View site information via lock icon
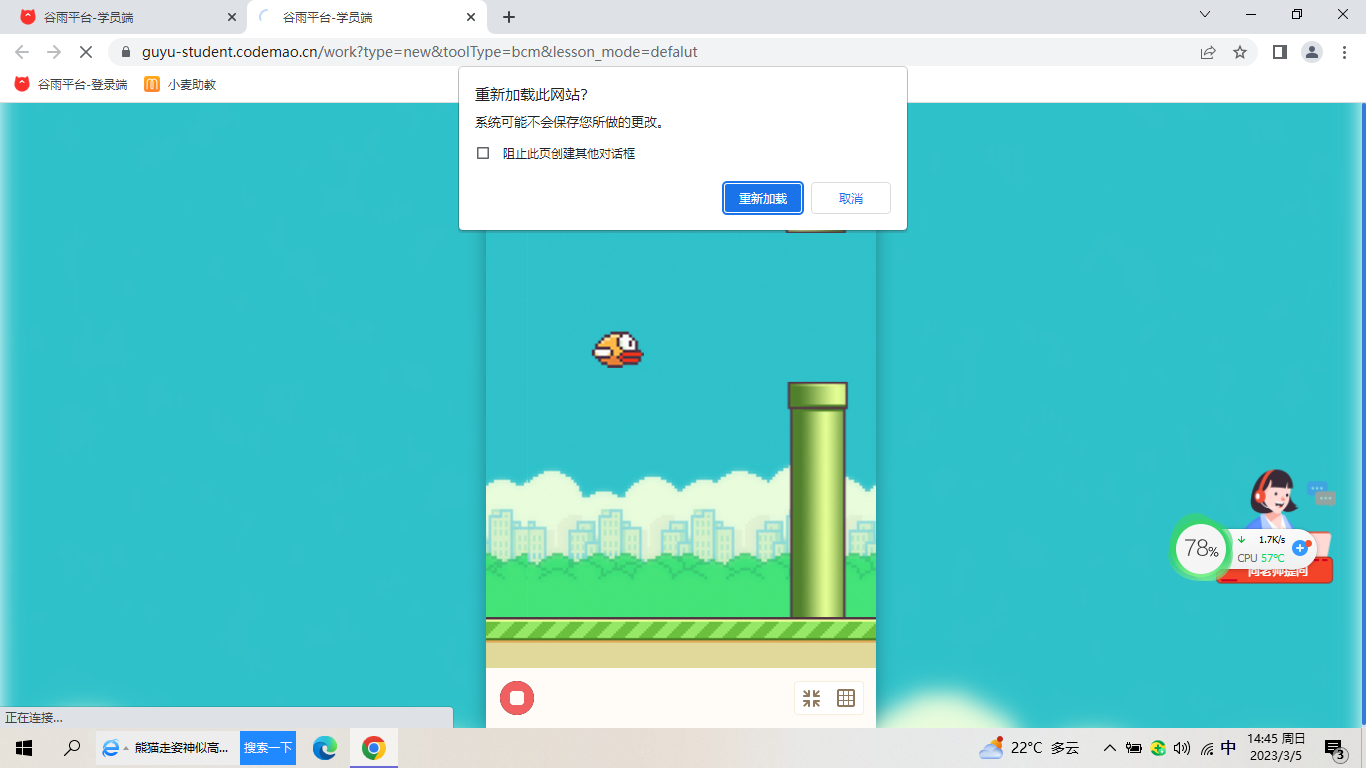 point(126,52)
